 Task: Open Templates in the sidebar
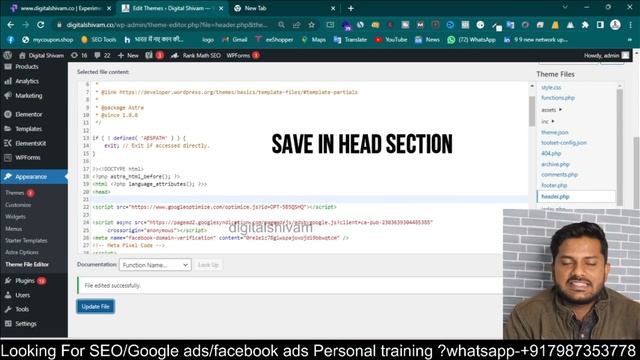coord(29,129)
